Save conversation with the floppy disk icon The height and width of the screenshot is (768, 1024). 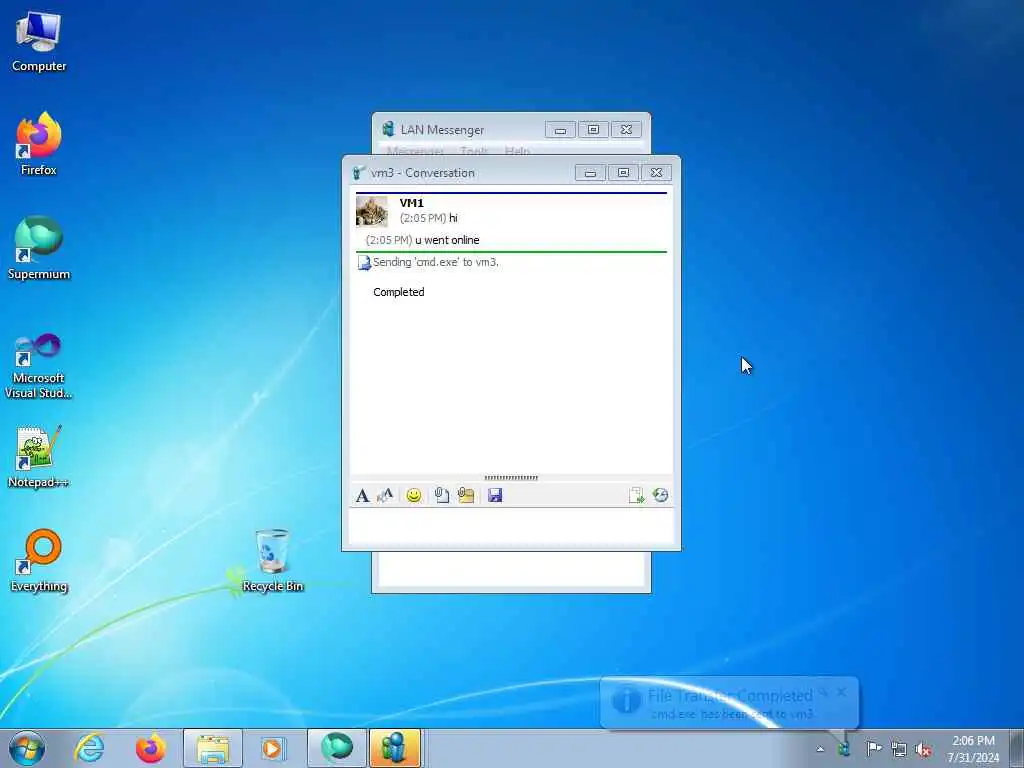[x=495, y=495]
